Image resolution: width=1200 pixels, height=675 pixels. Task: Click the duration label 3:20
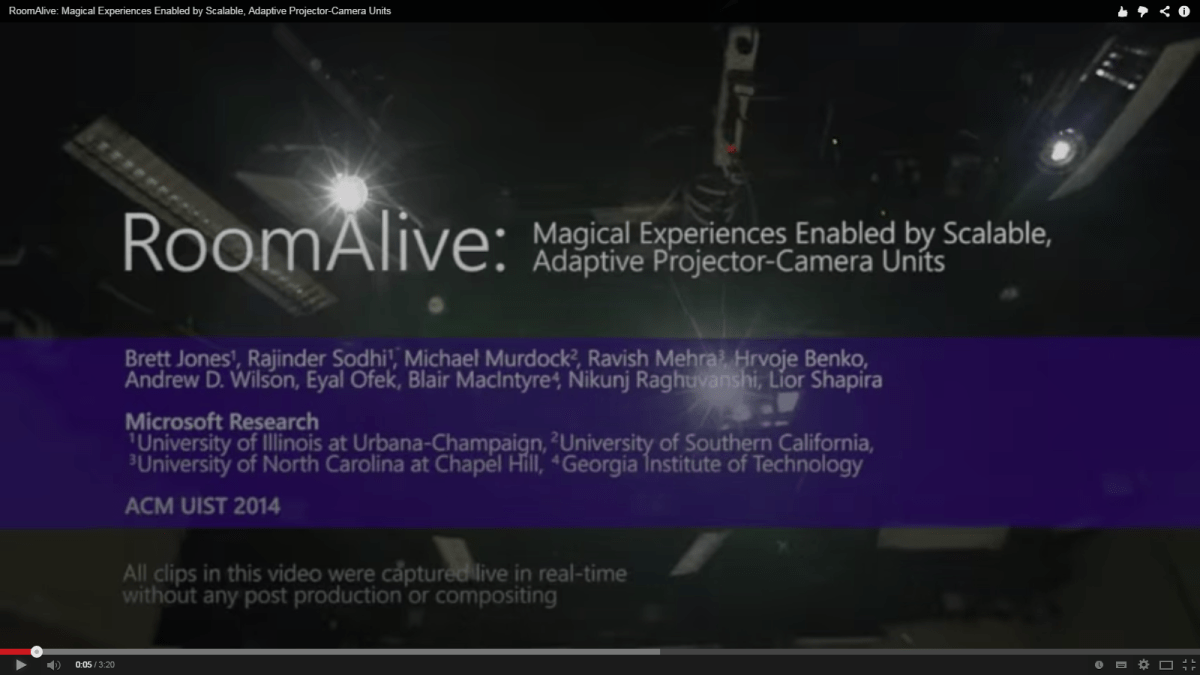pyautogui.click(x=106, y=664)
